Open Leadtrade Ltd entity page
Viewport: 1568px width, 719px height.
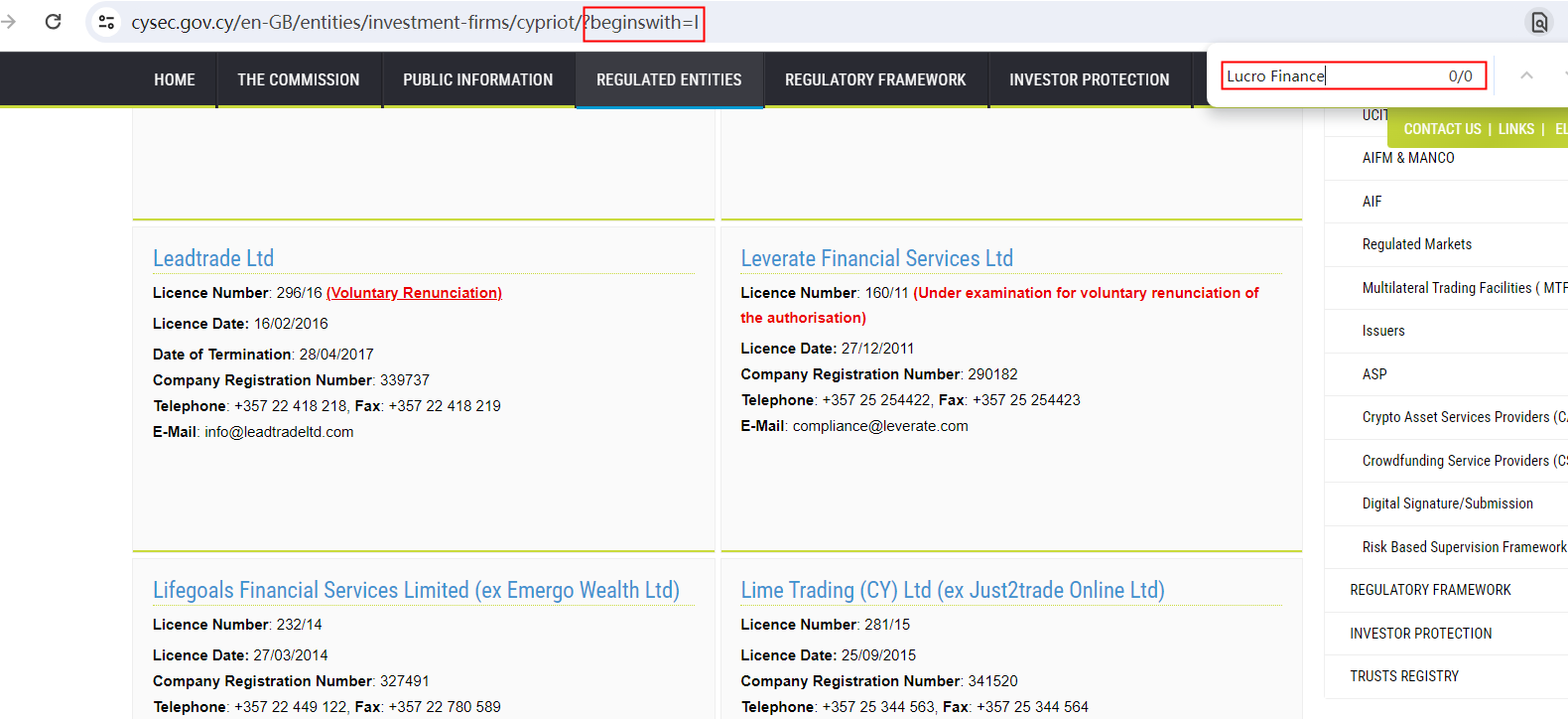pos(213,258)
